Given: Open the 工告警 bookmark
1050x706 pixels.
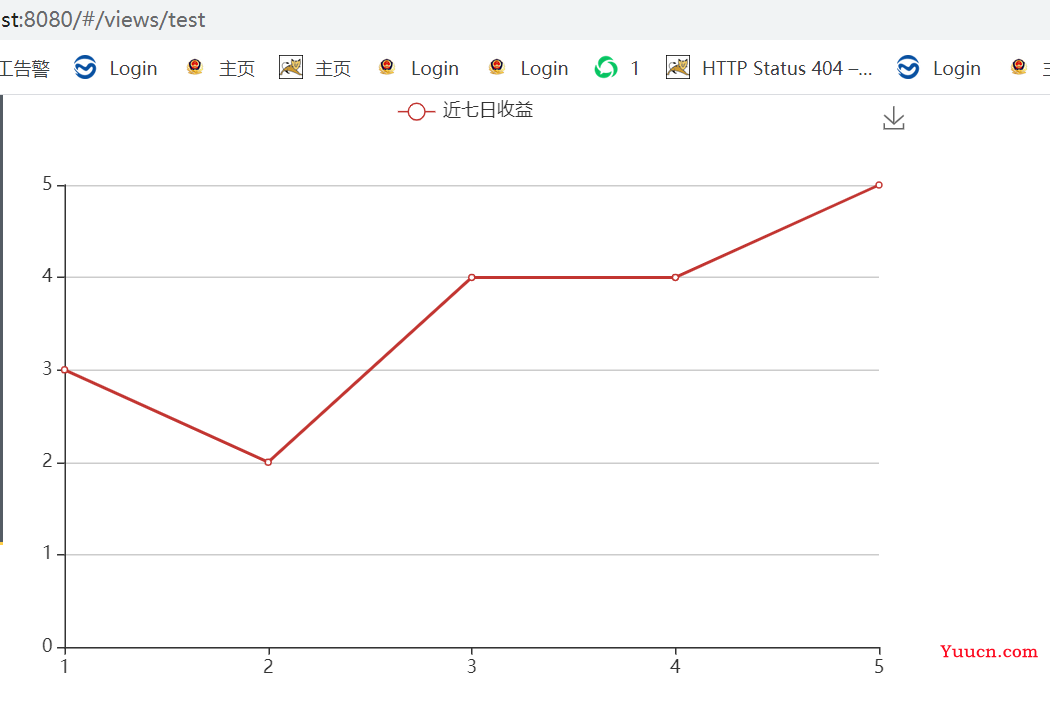Looking at the screenshot, I should pyautogui.click(x=25, y=68).
